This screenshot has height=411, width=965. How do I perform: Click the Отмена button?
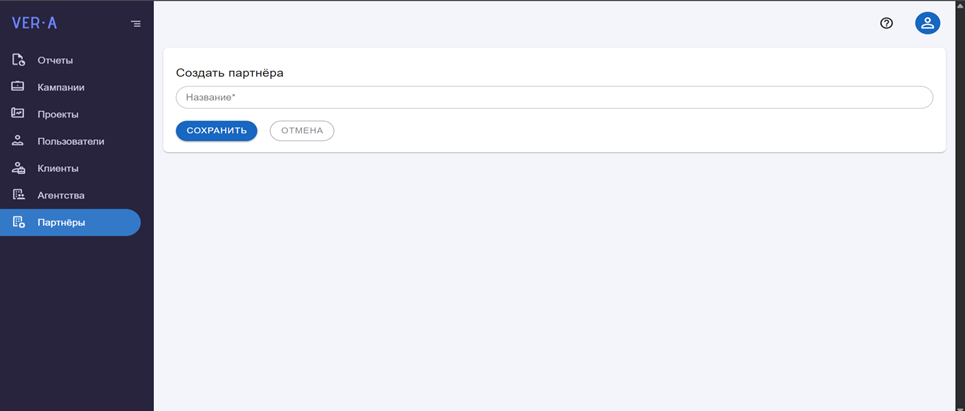[x=302, y=130]
